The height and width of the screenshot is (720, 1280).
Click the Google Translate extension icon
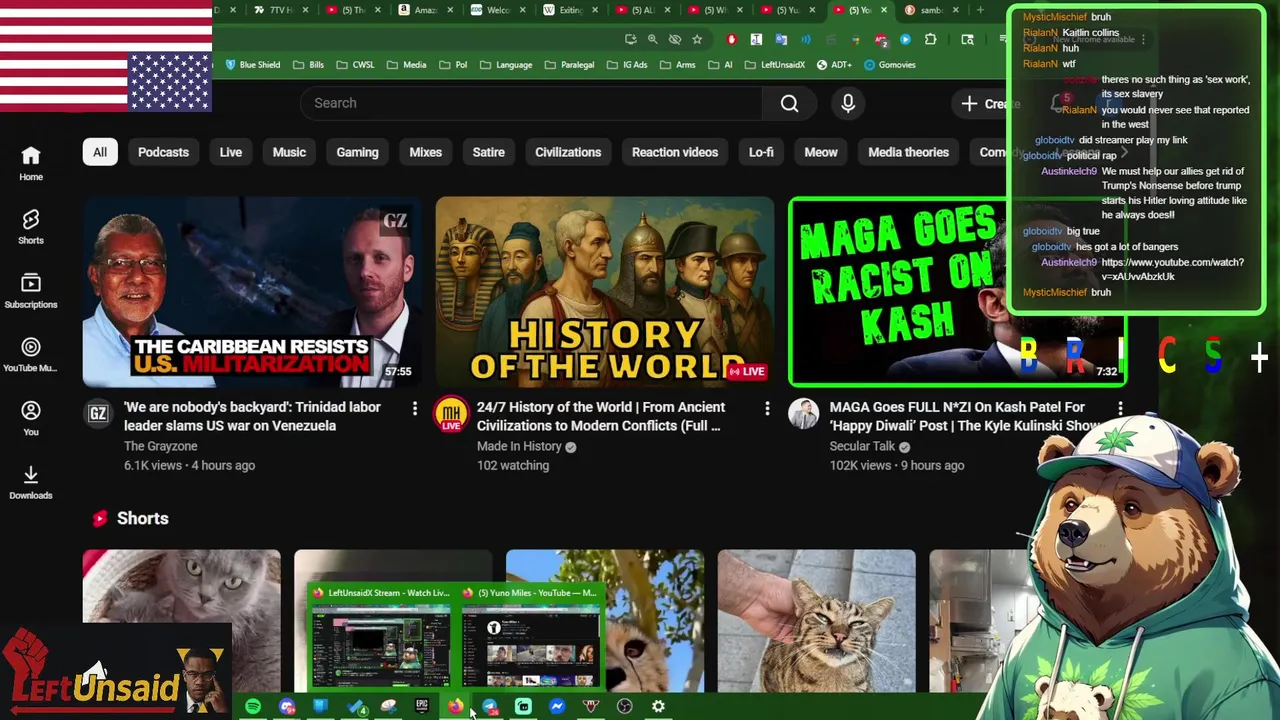pos(782,39)
